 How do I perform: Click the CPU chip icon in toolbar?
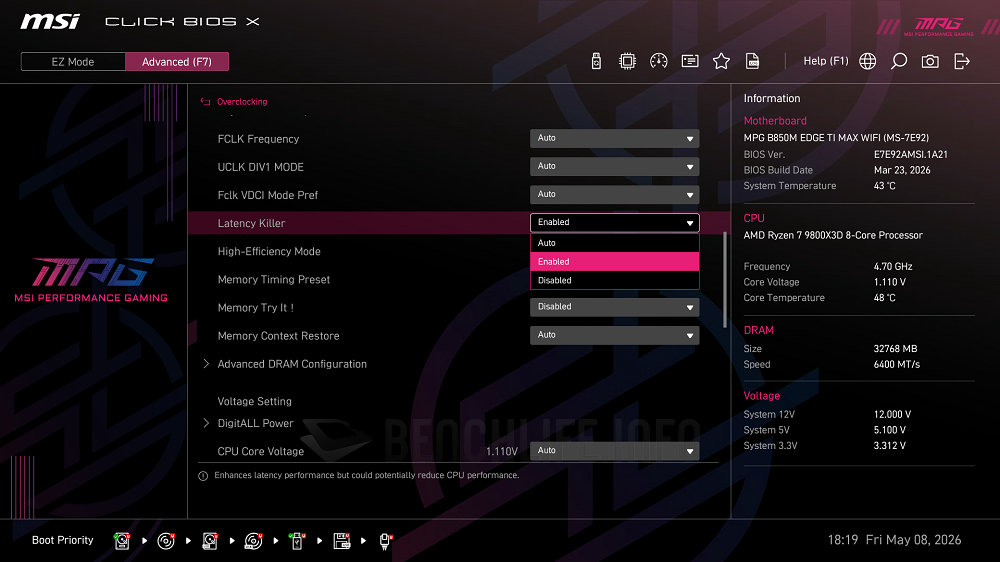(628, 61)
